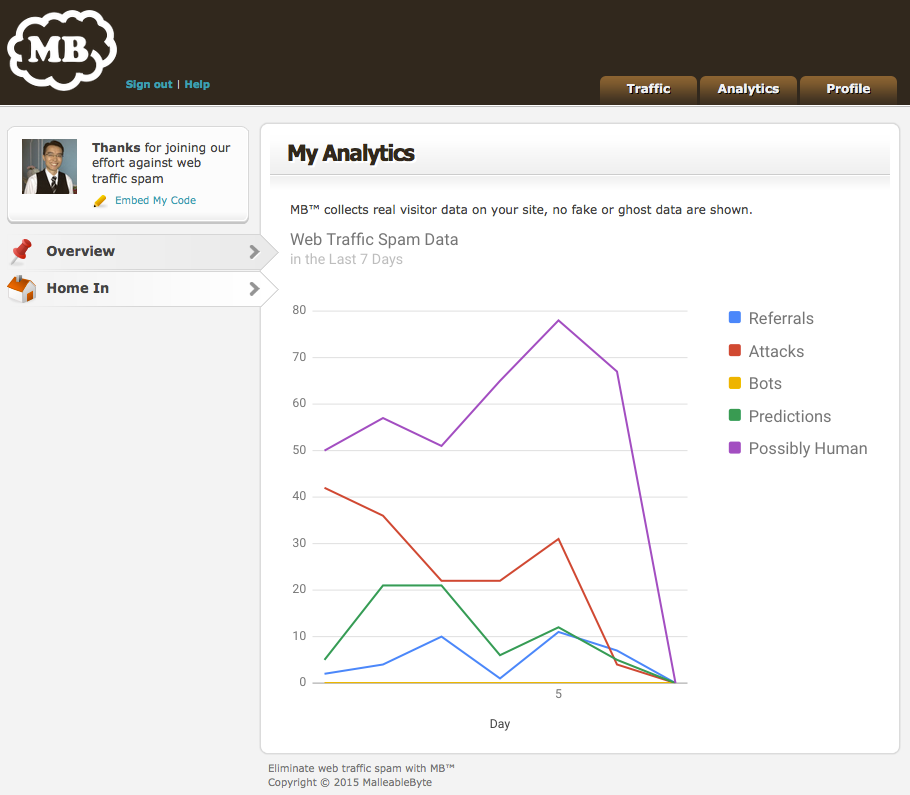The image size is (910, 795).
Task: Click the Web Traffic Spam Data chart title
Action: point(374,240)
